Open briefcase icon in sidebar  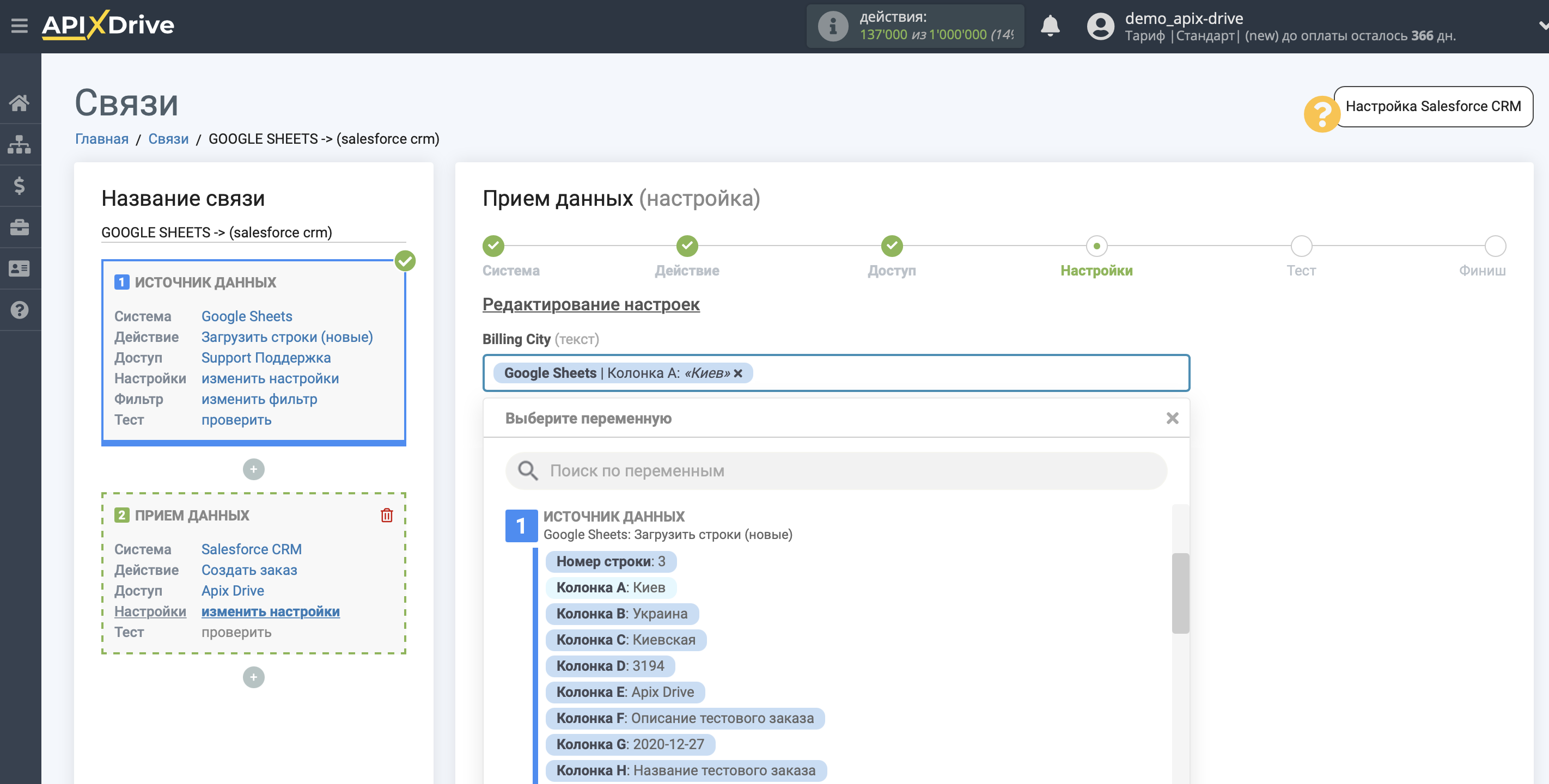click(x=19, y=227)
